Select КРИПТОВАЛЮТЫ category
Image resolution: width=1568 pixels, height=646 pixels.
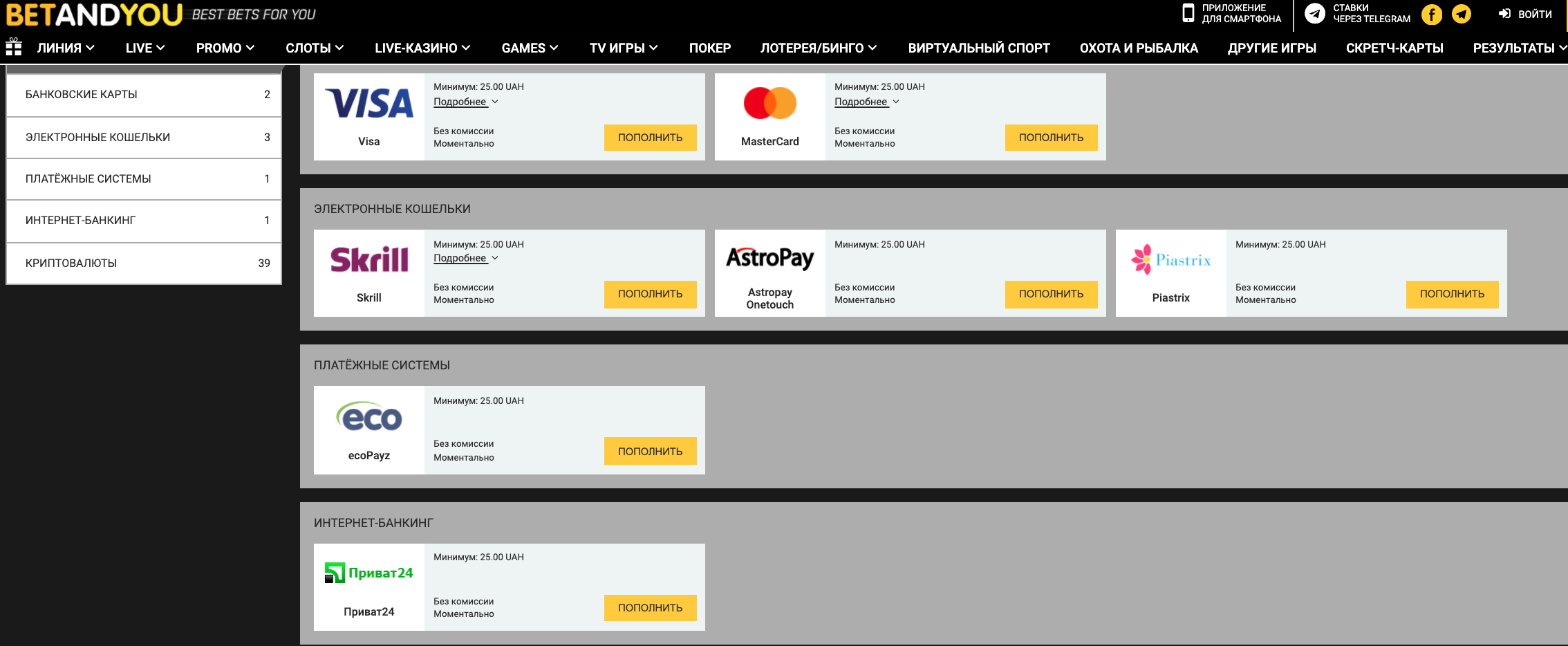144,264
